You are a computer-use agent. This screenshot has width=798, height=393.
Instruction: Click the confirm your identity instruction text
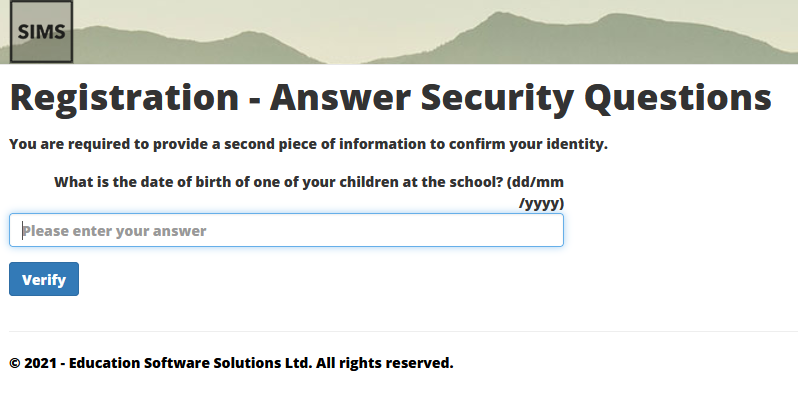(x=308, y=144)
